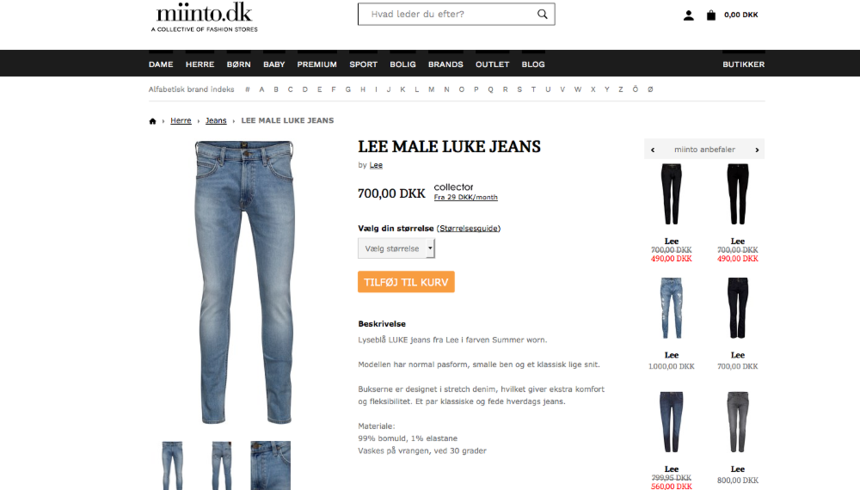The height and width of the screenshot is (490, 860).
Task: Open the Vælg størrelse size dropdown
Action: click(x=396, y=249)
